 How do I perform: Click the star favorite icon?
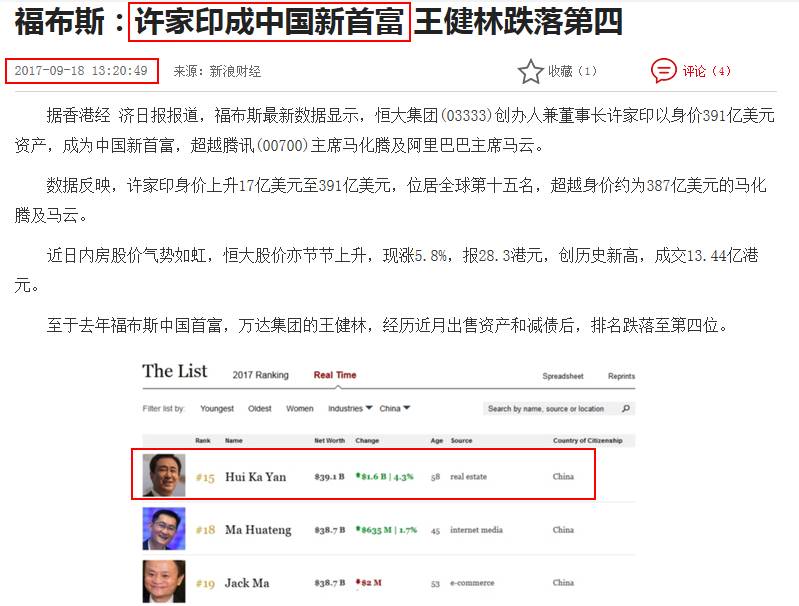[530, 71]
